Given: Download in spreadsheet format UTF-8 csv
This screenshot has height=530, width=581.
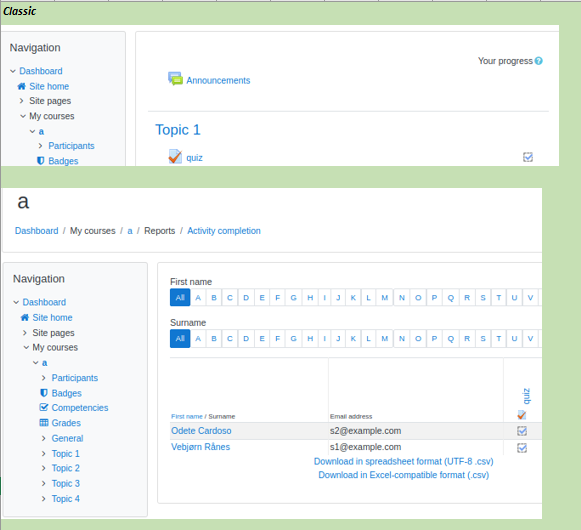Looking at the screenshot, I should click(x=404, y=461).
